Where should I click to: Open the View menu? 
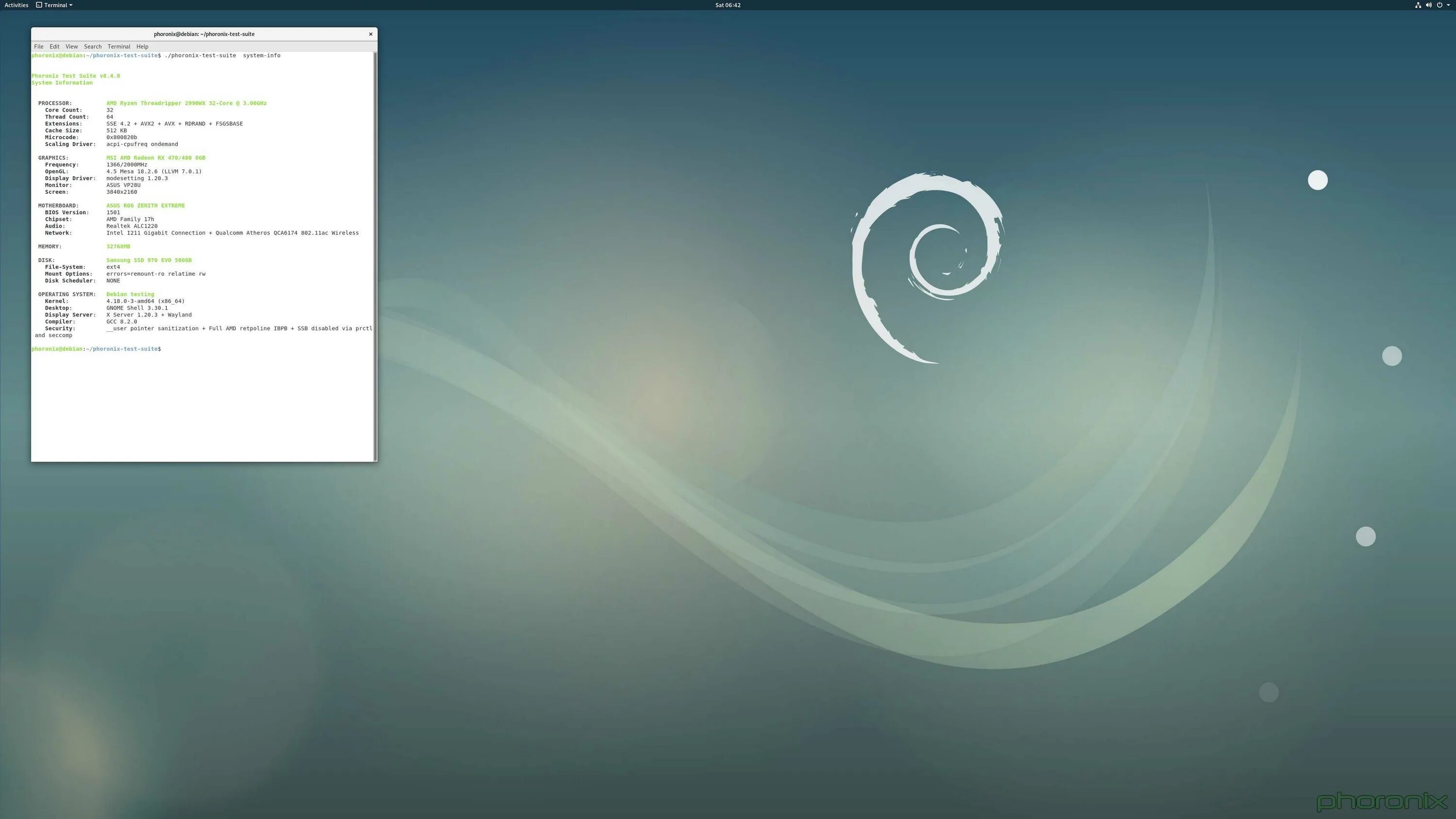coord(71,47)
